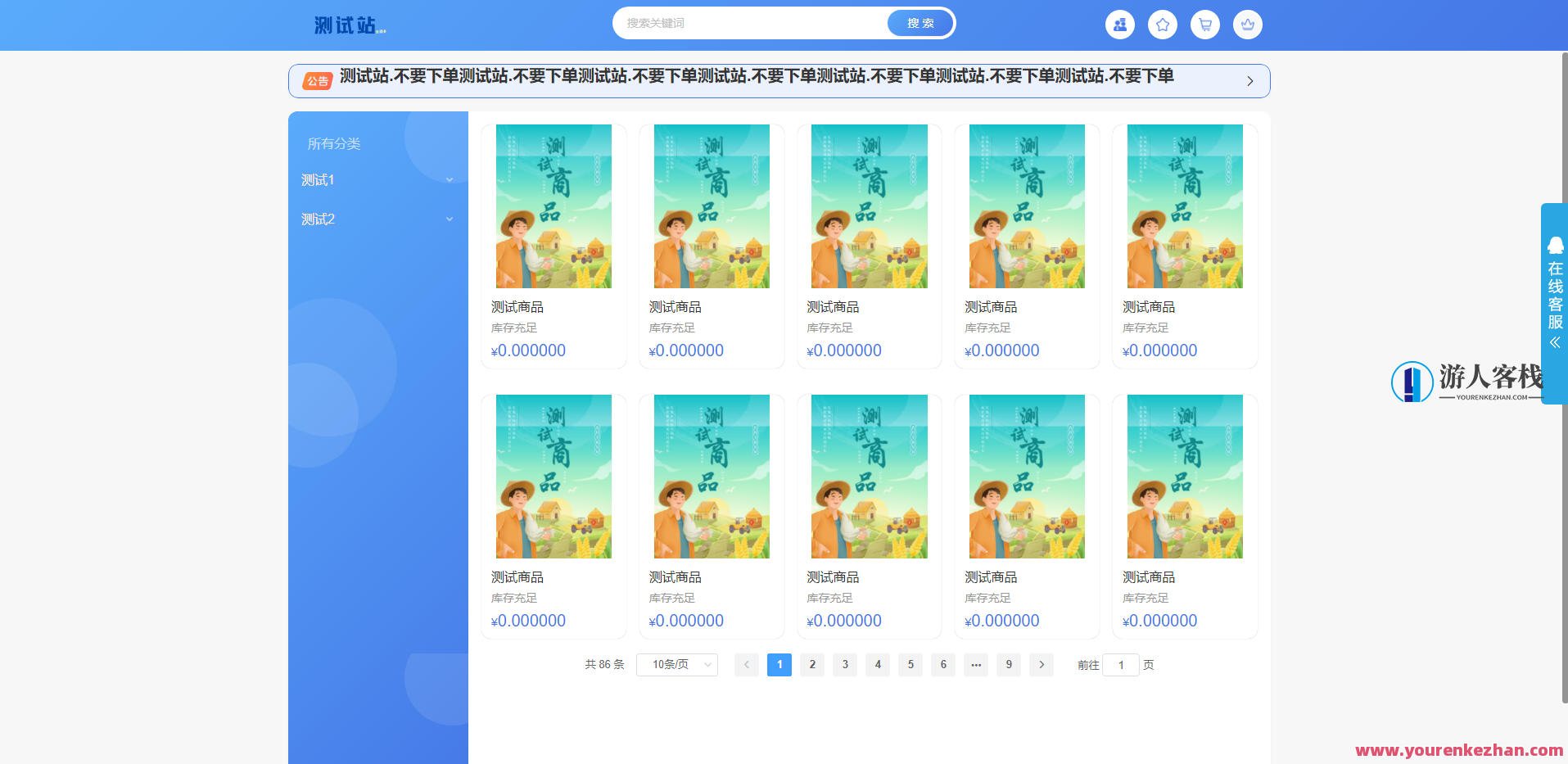
Task: Expand the 测试1 category chevron
Action: (449, 179)
